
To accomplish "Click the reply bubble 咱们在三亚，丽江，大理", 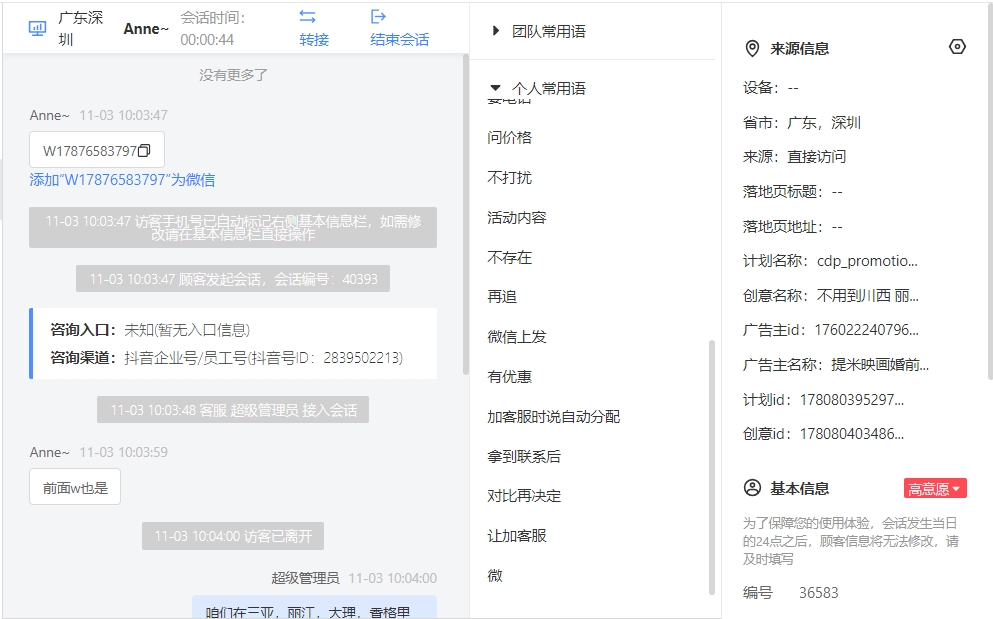I will tap(314, 607).
